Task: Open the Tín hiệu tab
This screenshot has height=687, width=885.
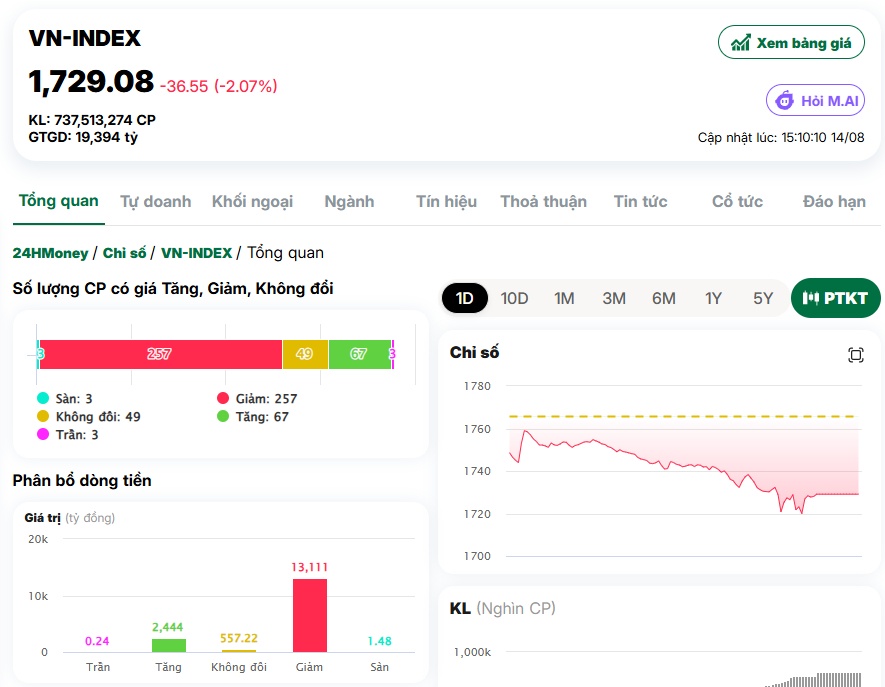Action: pos(446,202)
